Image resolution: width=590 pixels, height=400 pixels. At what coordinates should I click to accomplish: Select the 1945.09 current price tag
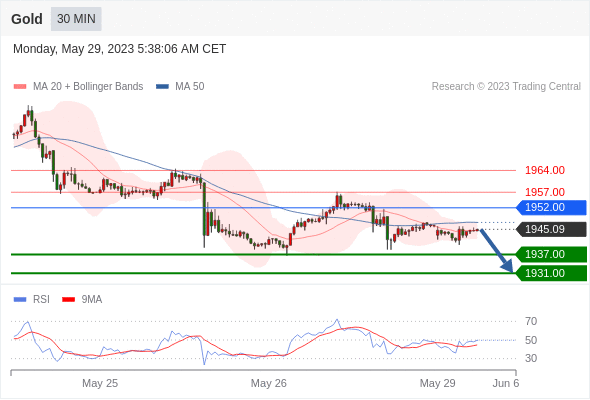551,229
